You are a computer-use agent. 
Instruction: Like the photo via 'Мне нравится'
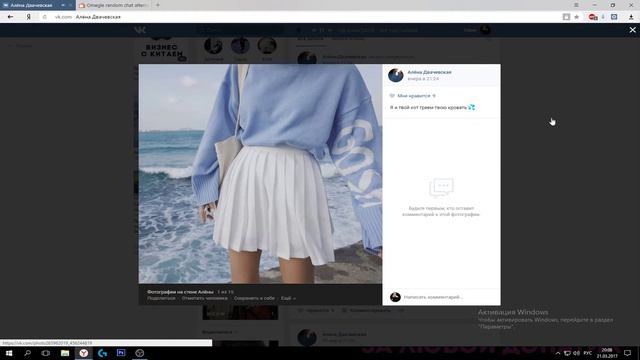413,96
